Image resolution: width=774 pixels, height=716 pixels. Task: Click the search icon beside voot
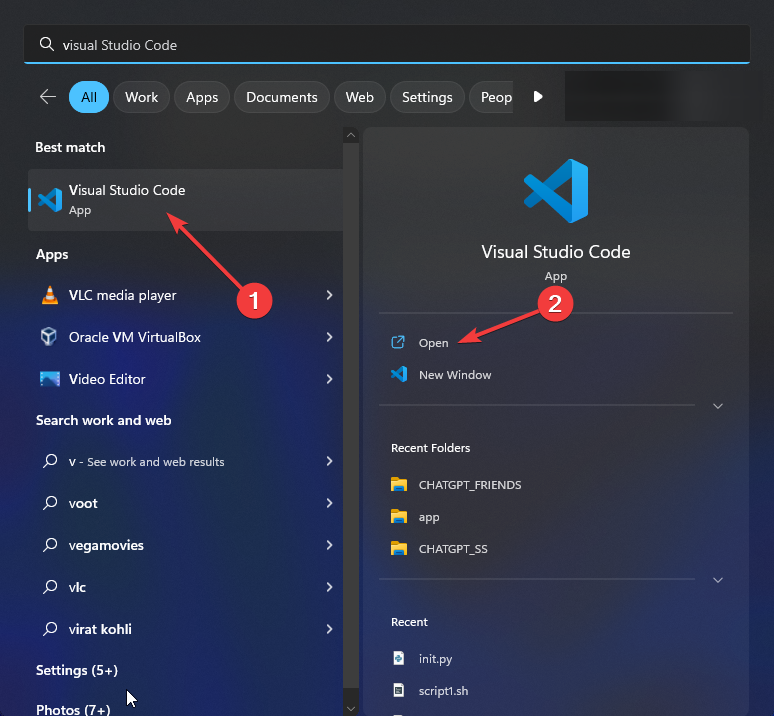coord(50,503)
